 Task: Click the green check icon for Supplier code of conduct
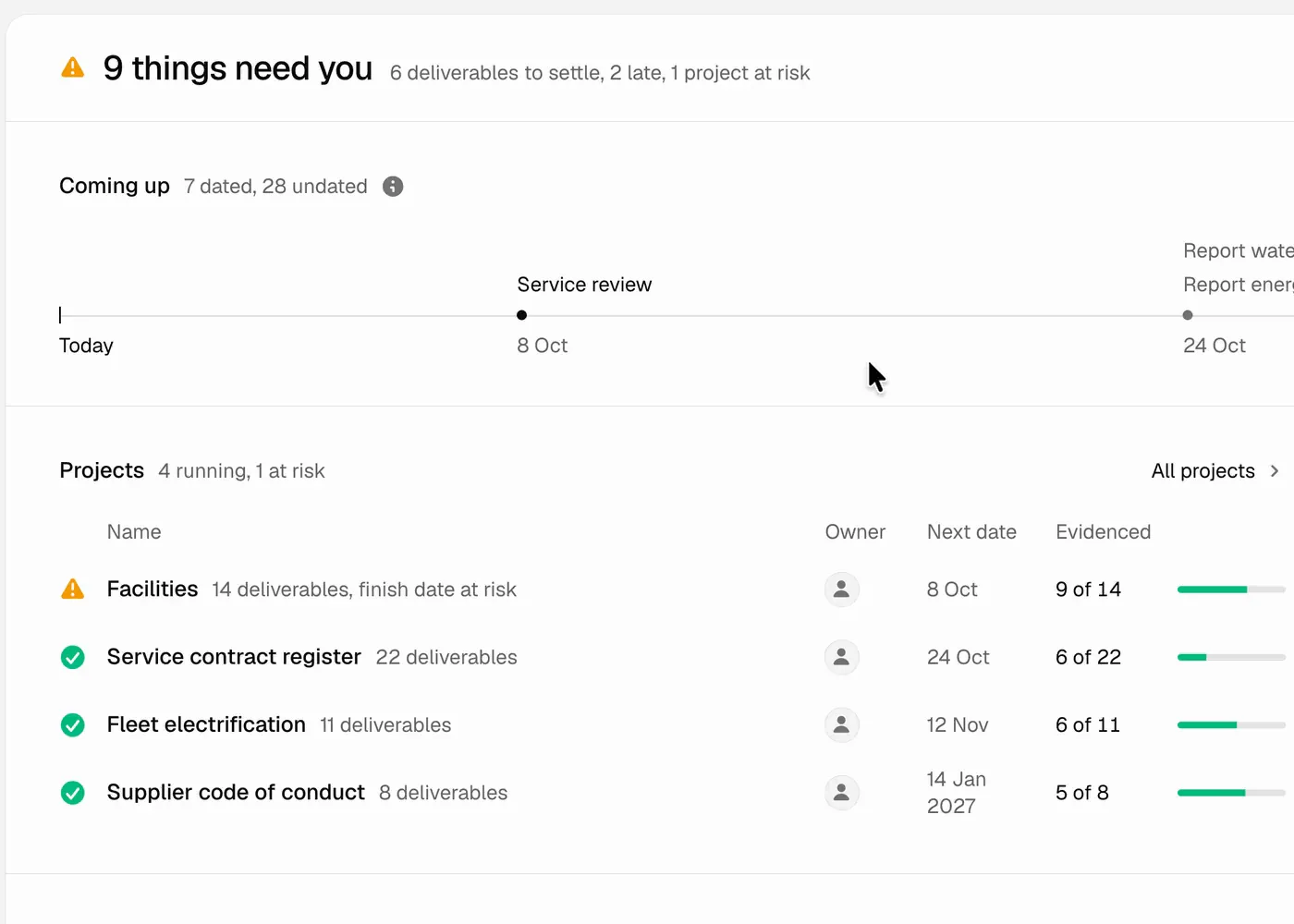(72, 793)
